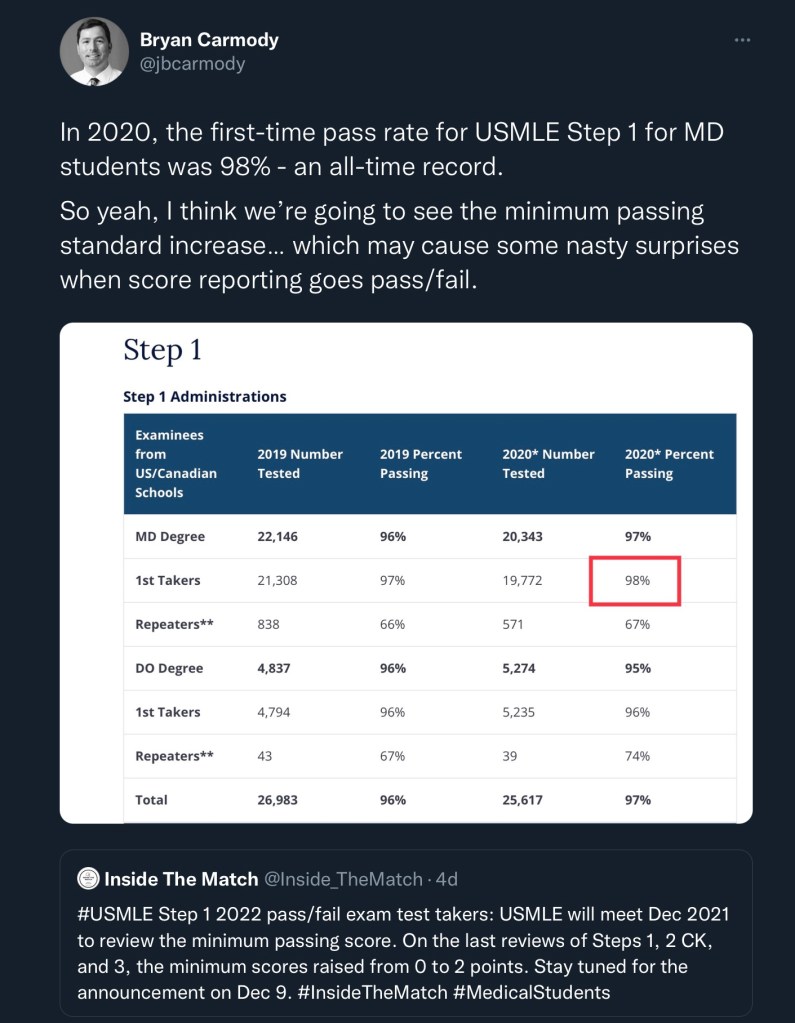Click the "2020* Percent Passing" column header
The image size is (795, 1023).
coord(669,464)
